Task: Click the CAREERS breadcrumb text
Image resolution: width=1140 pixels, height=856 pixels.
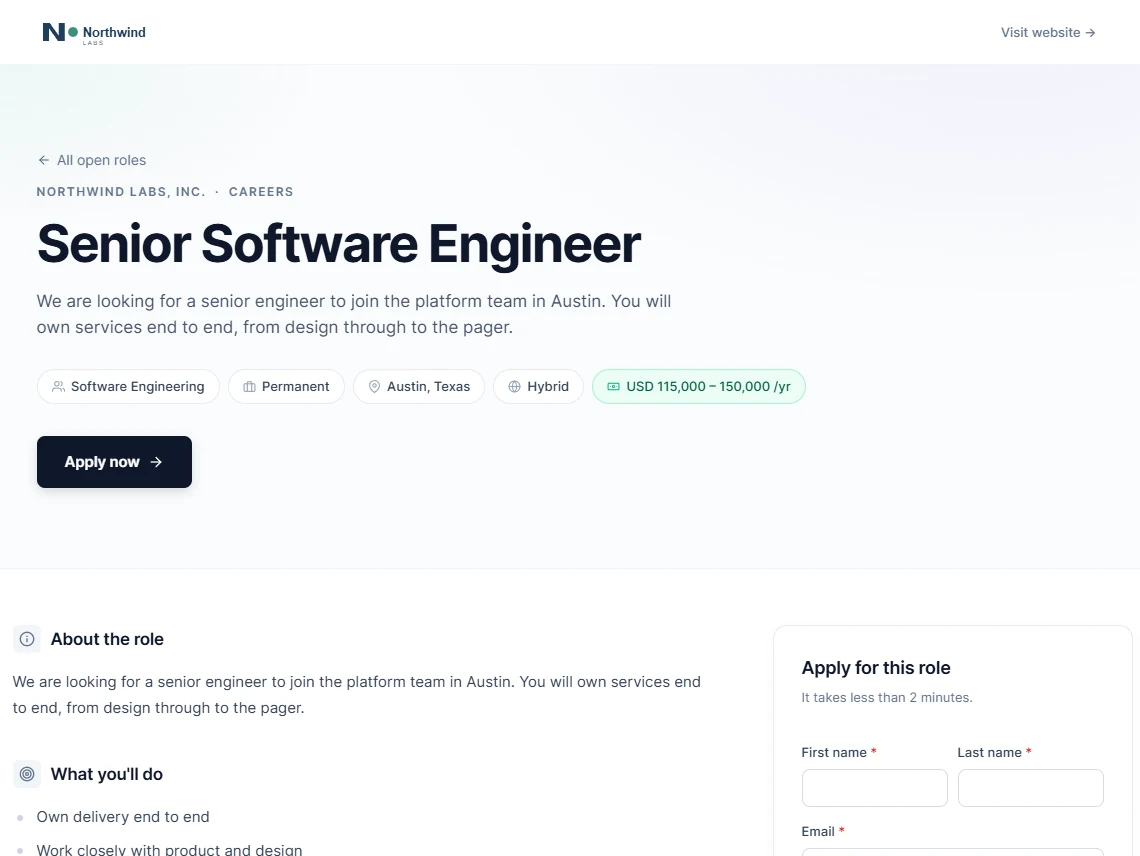Action: [x=261, y=192]
